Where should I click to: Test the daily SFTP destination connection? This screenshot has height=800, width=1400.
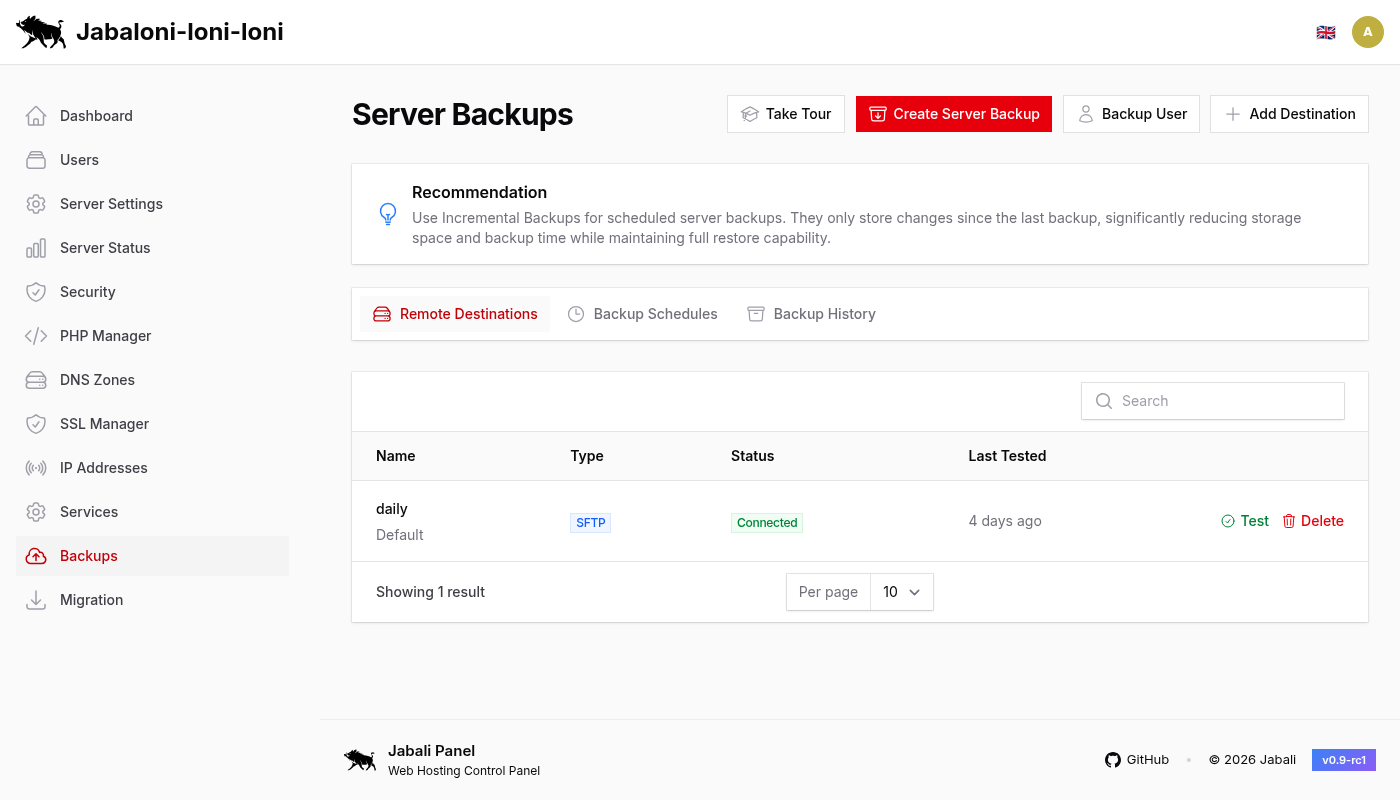pos(1244,521)
